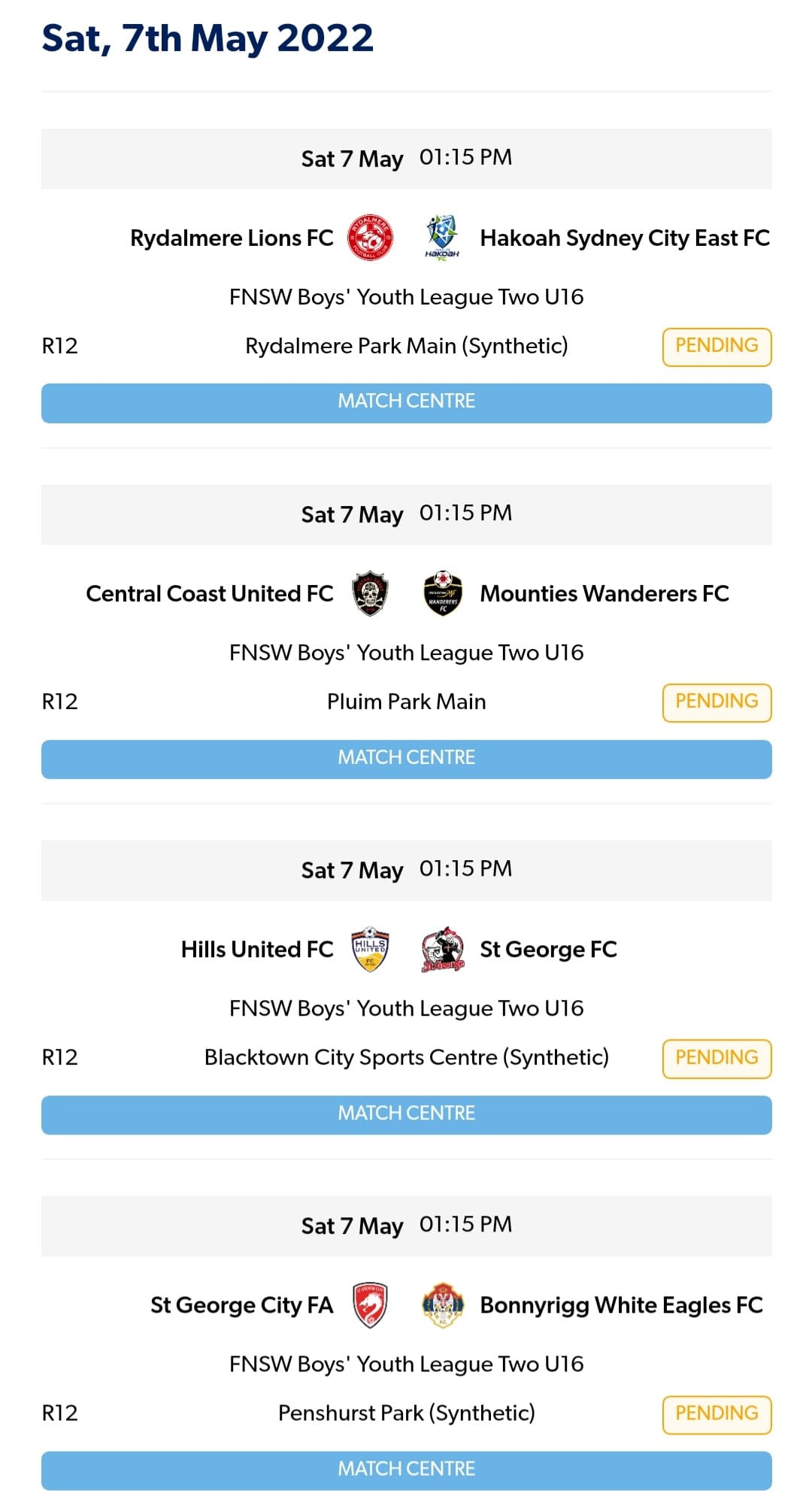This screenshot has width=812, height=1491.
Task: Click the Hakoah Sydney City East logo
Action: point(442,238)
